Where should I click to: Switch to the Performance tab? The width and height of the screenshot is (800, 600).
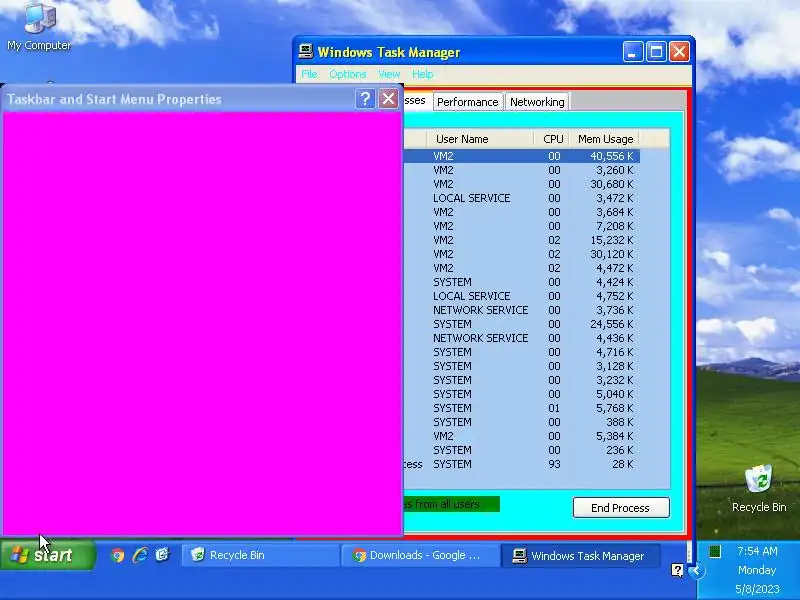coord(468,102)
